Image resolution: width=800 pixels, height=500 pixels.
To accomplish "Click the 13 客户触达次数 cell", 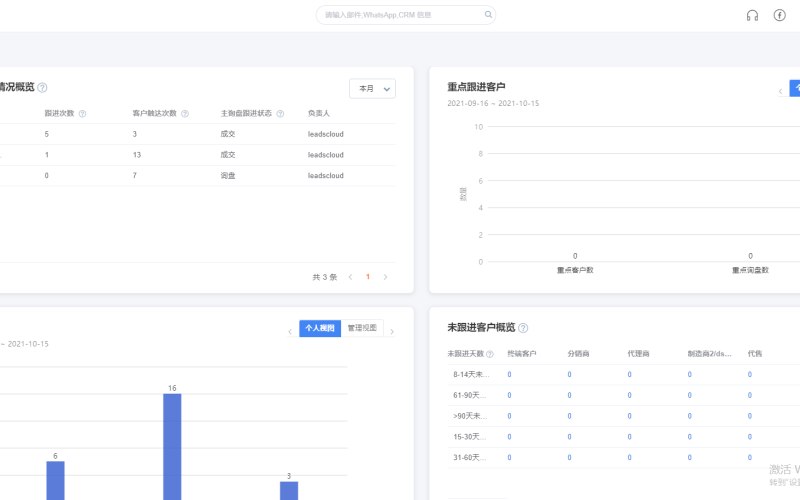I will tap(137, 155).
